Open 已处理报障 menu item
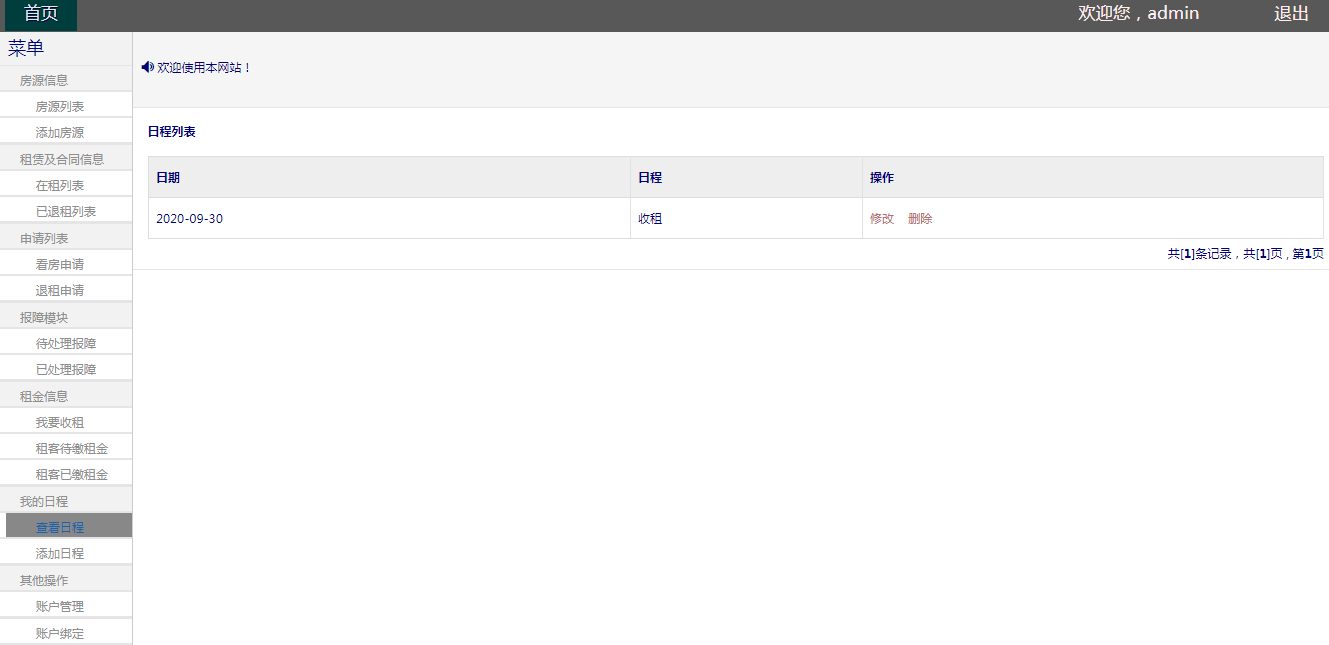The width and height of the screenshot is (1329, 645). click(66, 369)
